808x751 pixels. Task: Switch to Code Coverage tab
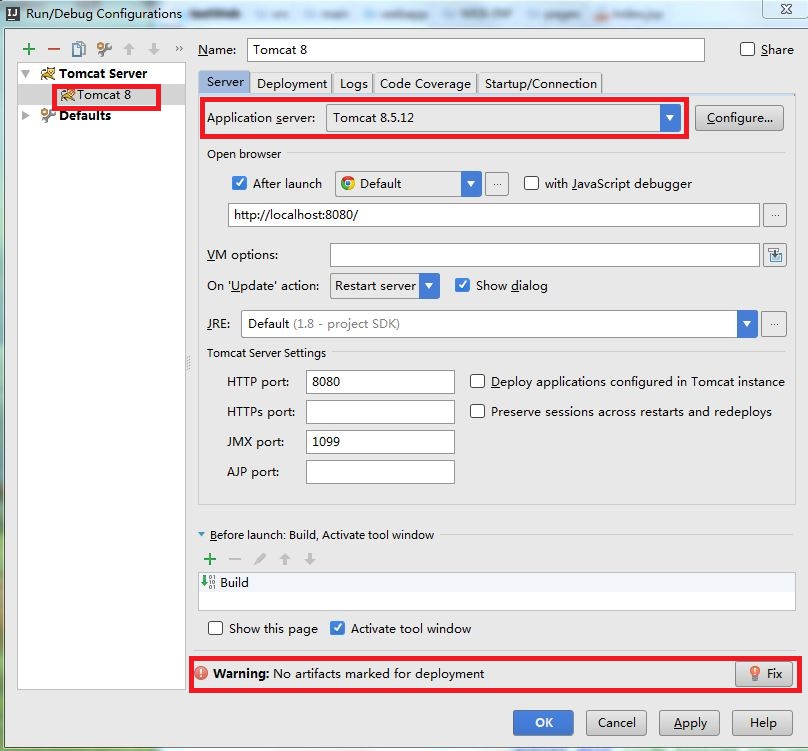tap(425, 84)
